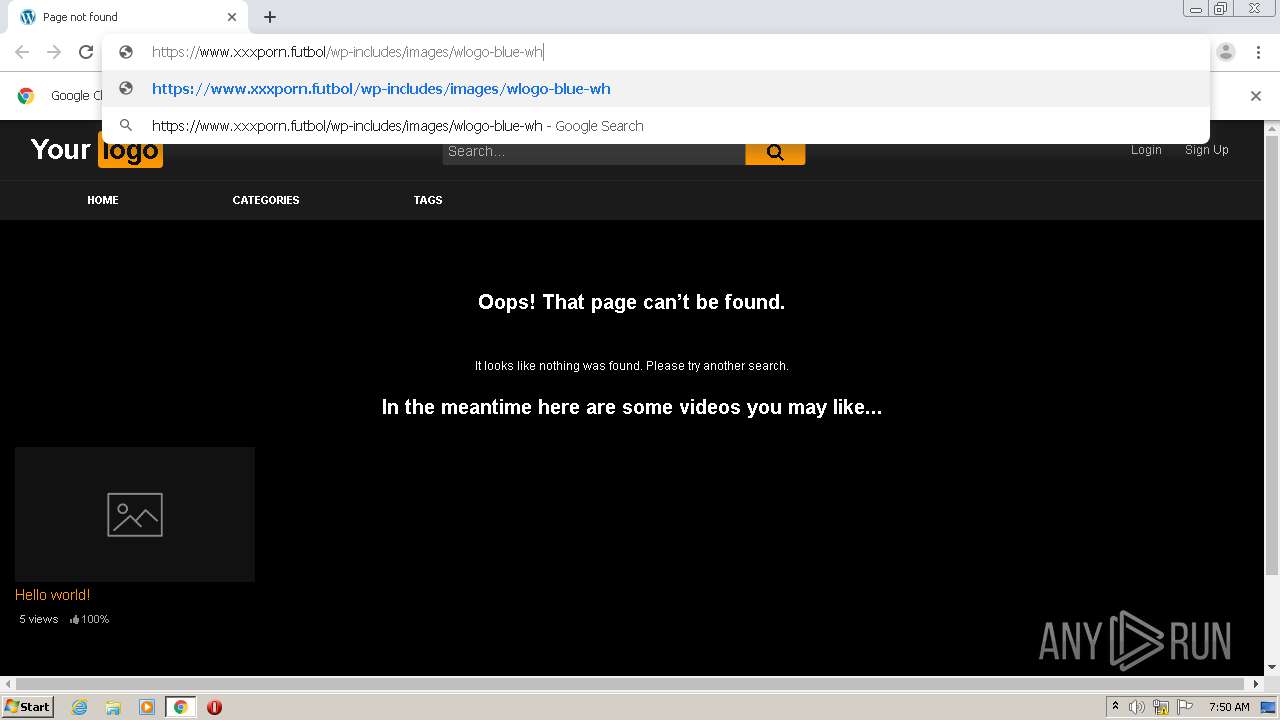Choose the blue wlogo-blue-wh URL suggestion
This screenshot has height=720, width=1280.
[x=381, y=89]
